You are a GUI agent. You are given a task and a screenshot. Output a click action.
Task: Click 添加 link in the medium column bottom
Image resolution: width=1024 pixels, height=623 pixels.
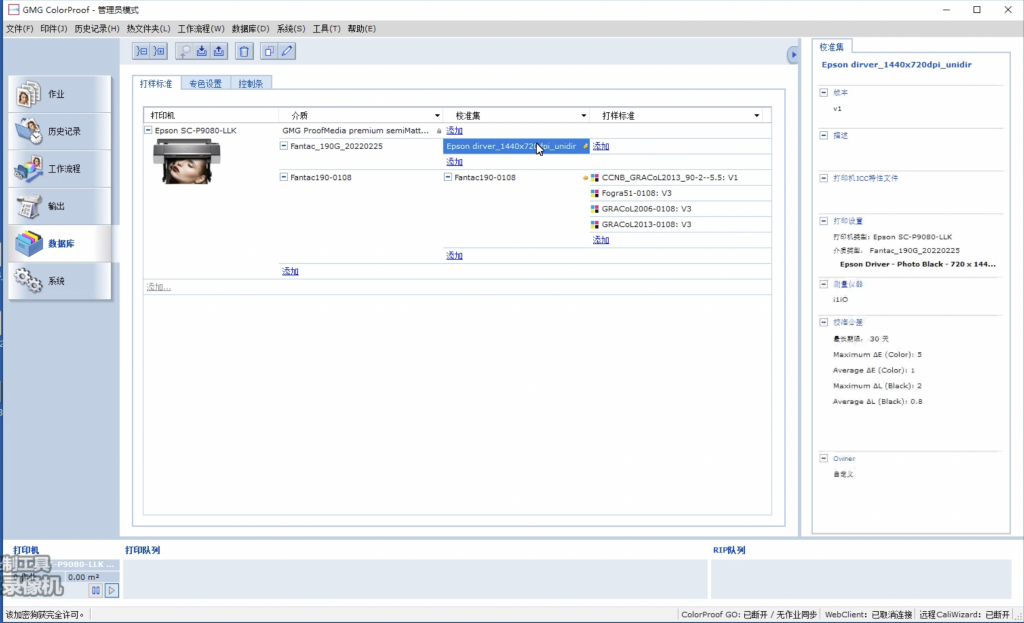[x=290, y=272]
